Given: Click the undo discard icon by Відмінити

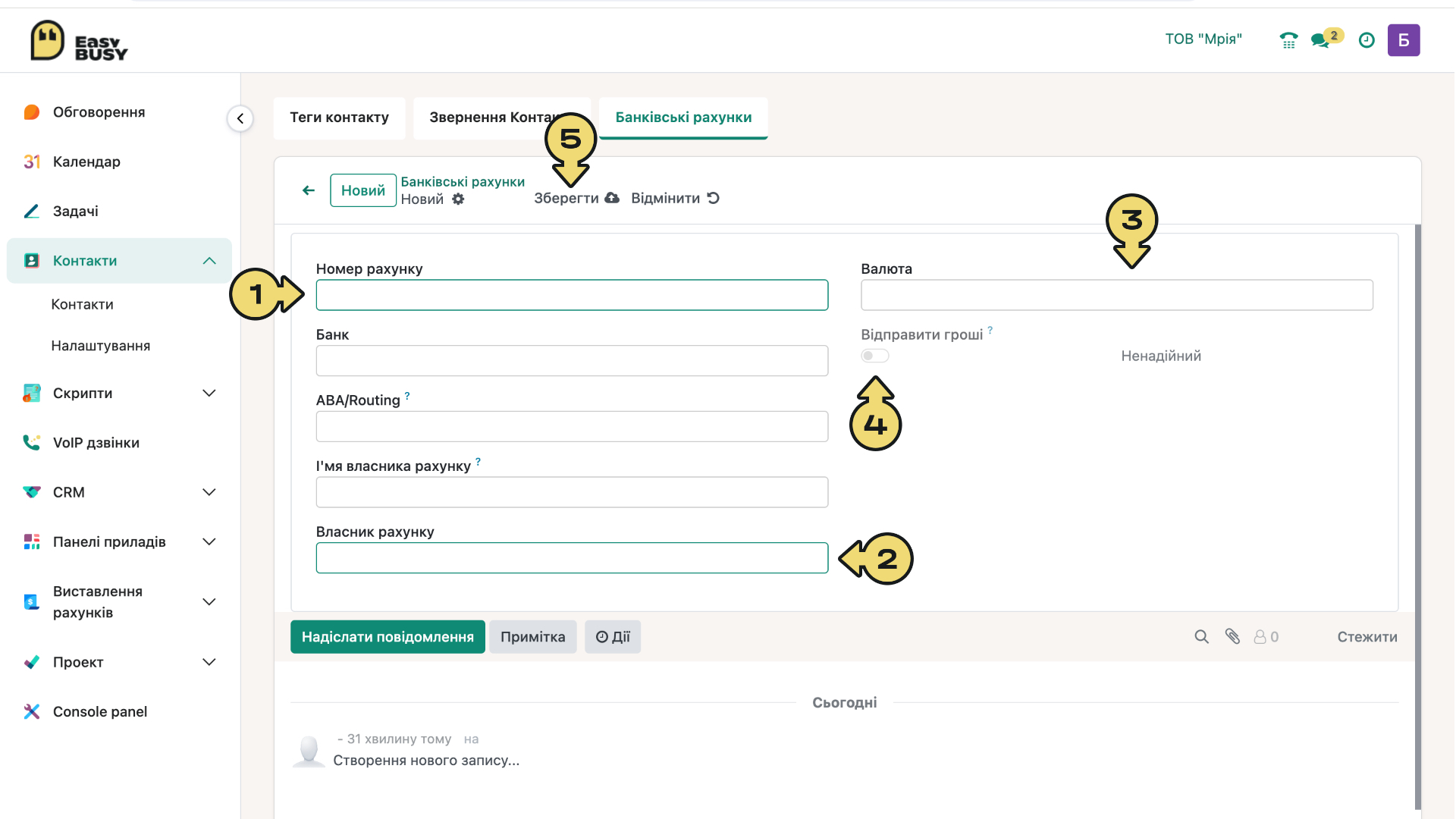Looking at the screenshot, I should (x=713, y=198).
